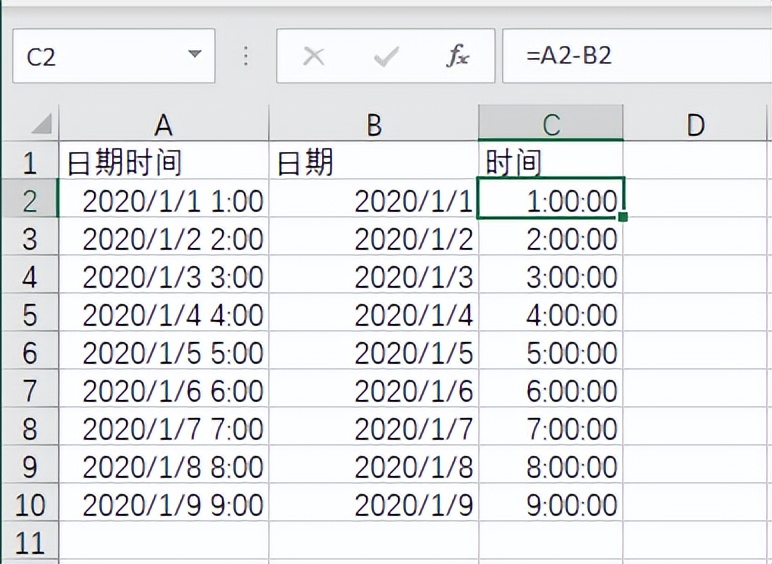Confirm the entry with the checkmark icon
The height and width of the screenshot is (564, 772).
386,57
